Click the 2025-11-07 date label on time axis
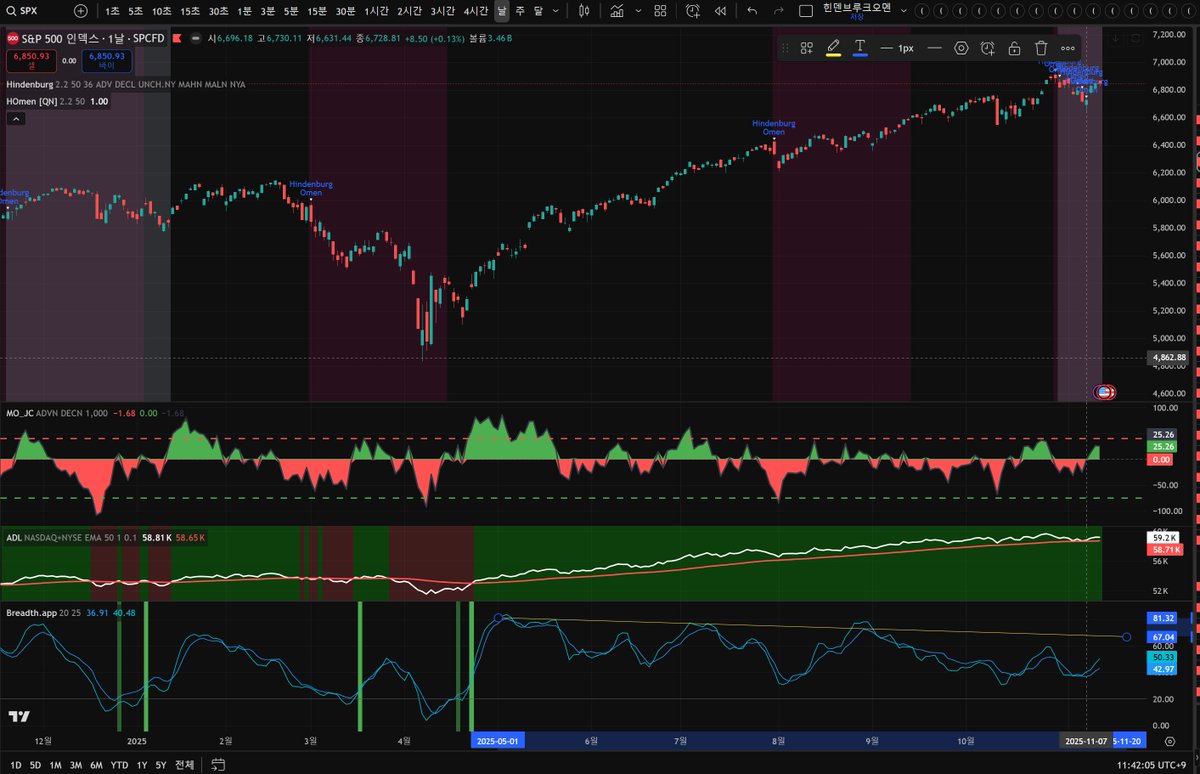Screen dimensions: 1200x774 point(1085,741)
